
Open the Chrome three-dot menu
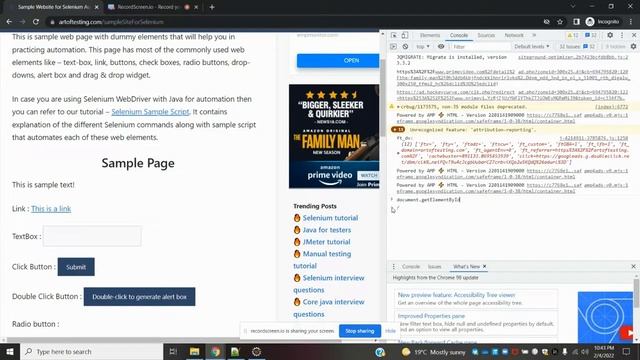631,22
